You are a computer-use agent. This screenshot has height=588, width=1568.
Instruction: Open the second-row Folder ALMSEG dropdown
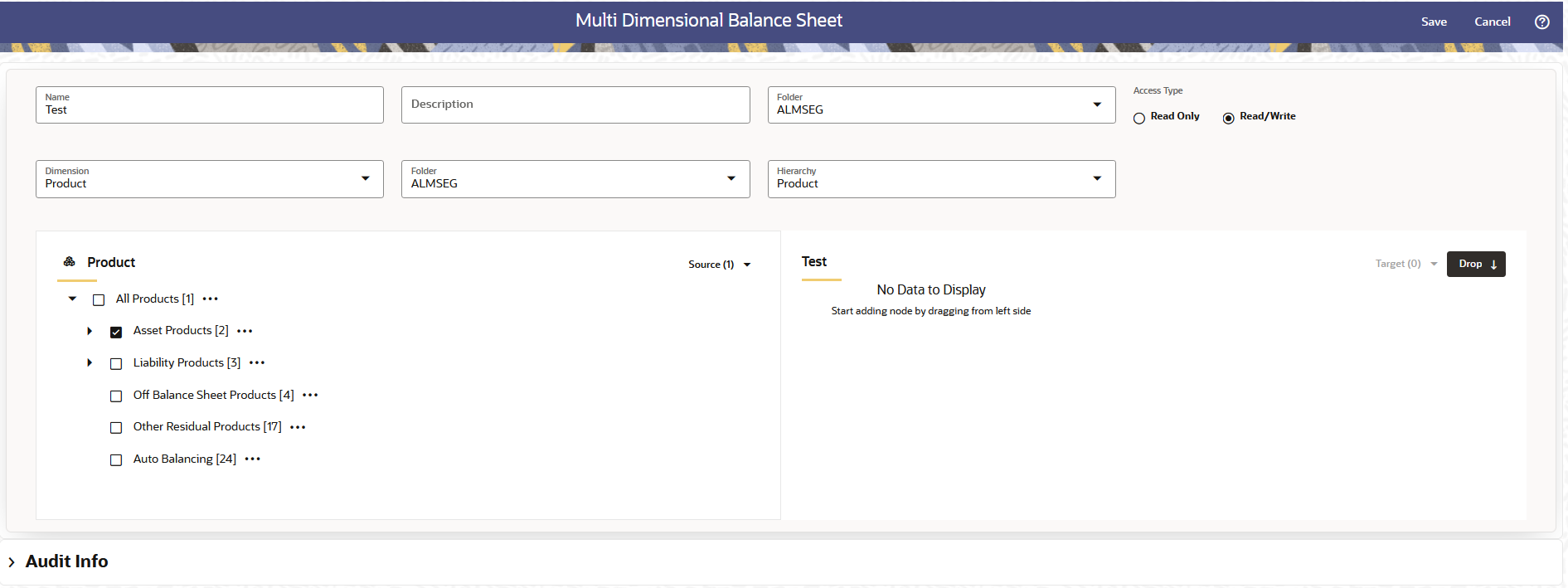coord(575,179)
